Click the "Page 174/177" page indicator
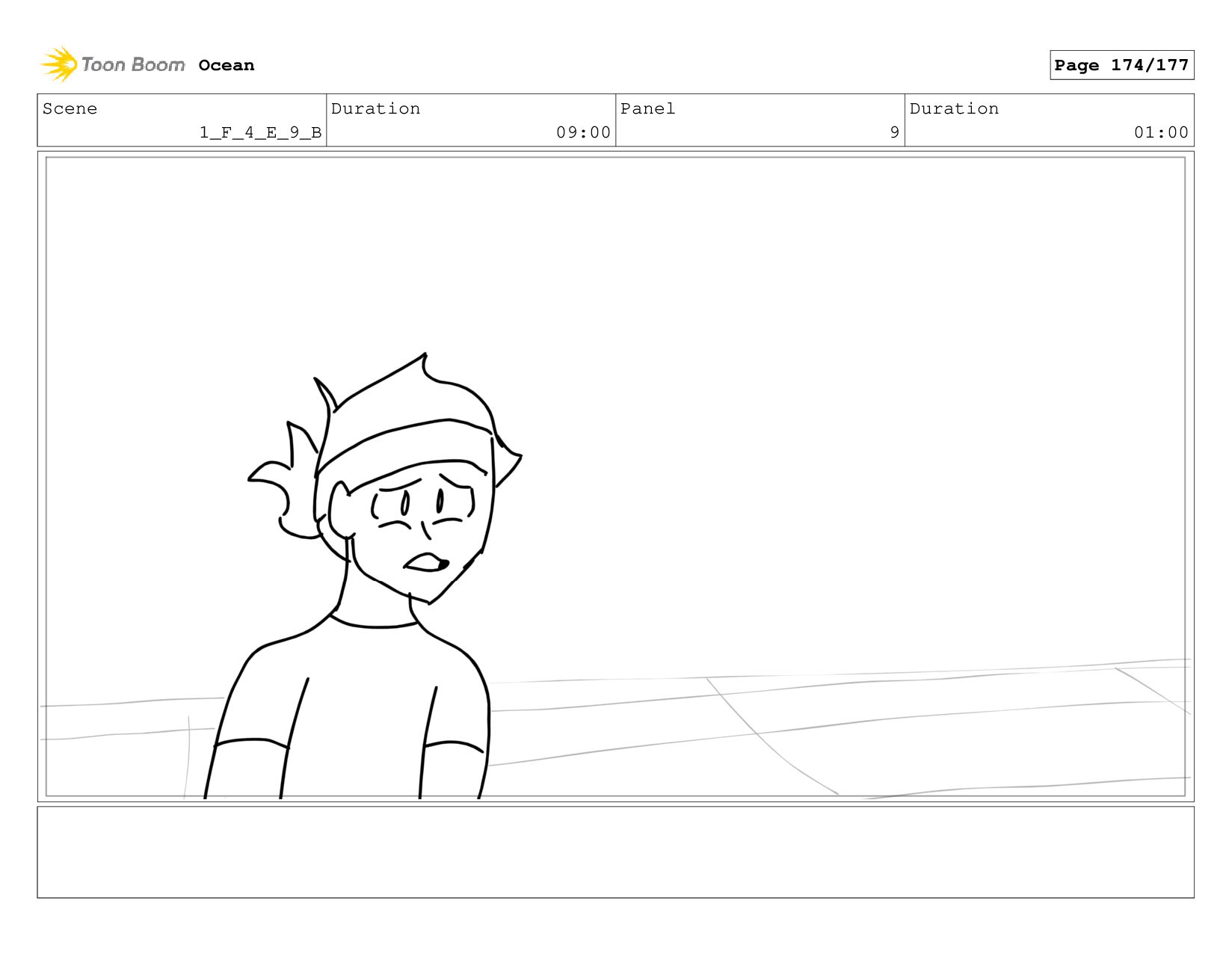Viewport: 1232px width, 954px height. click(1121, 65)
